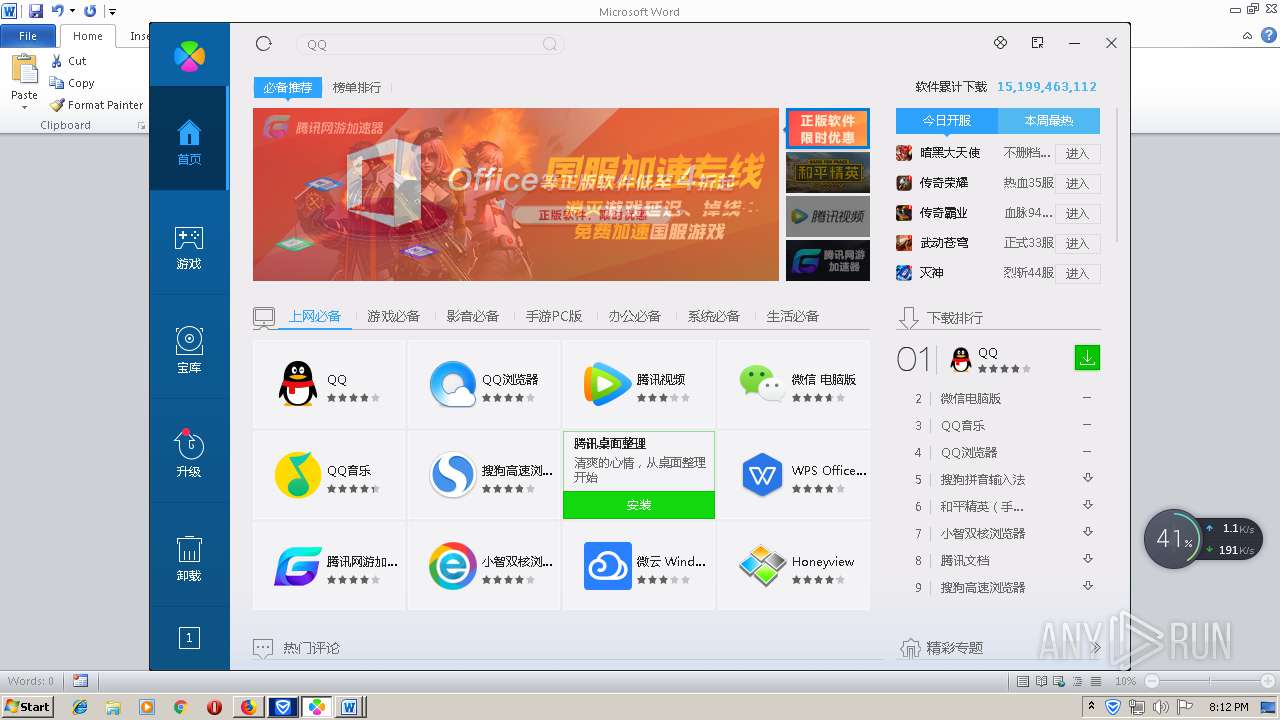Click 进入 button for 传奇霸业

[x=1077, y=214]
